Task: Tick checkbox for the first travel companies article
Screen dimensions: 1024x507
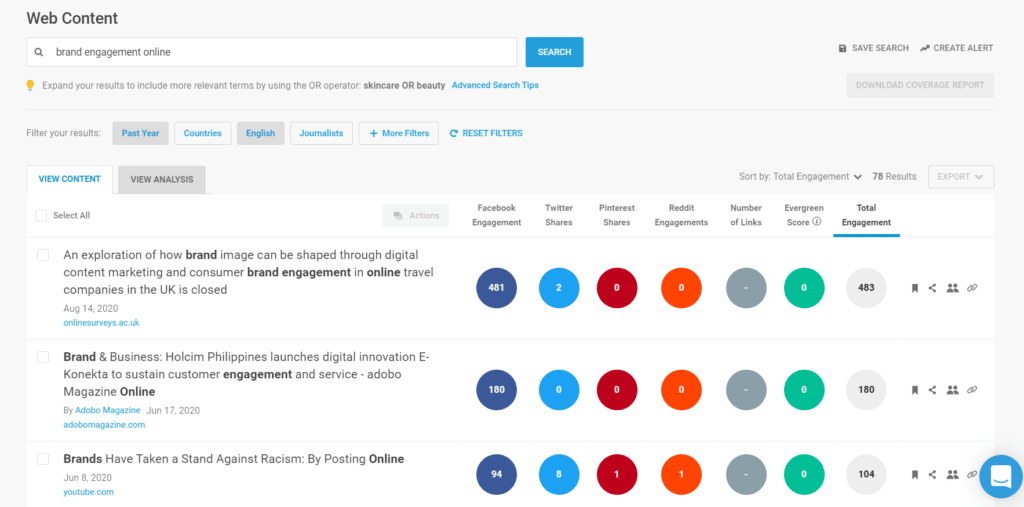Action: (43, 255)
